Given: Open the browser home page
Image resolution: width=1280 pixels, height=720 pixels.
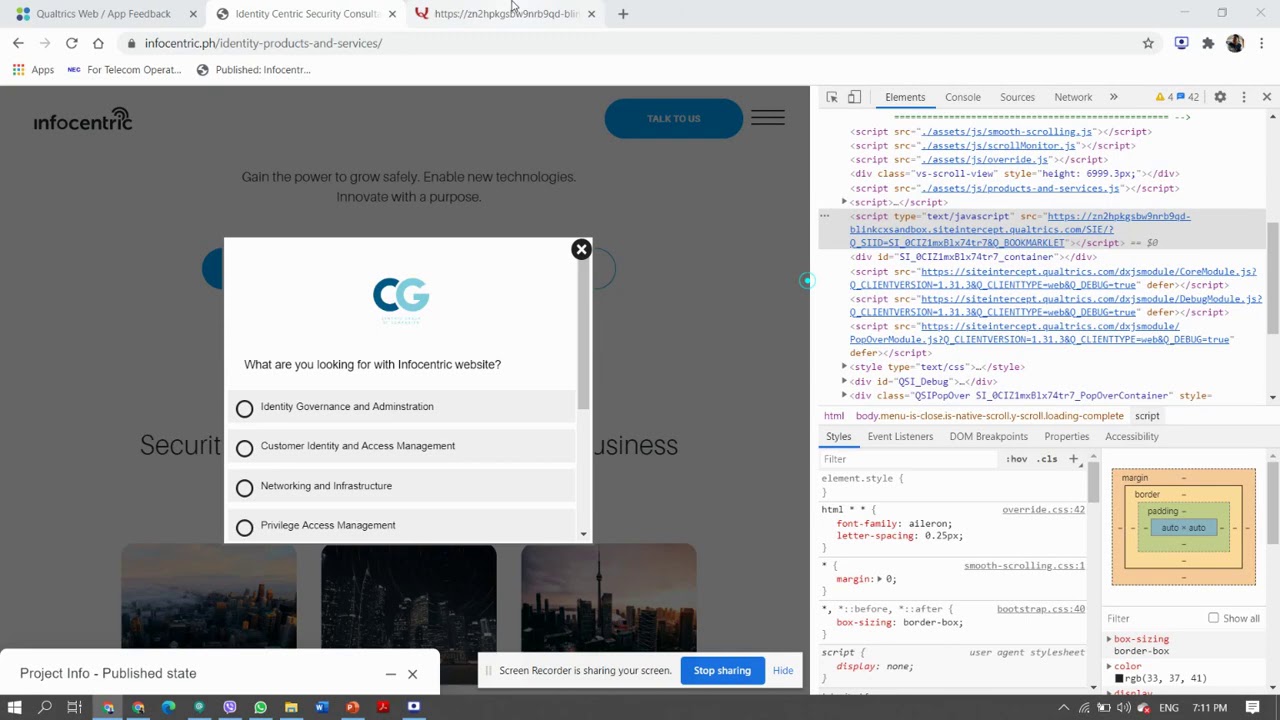Looking at the screenshot, I should coord(98,43).
